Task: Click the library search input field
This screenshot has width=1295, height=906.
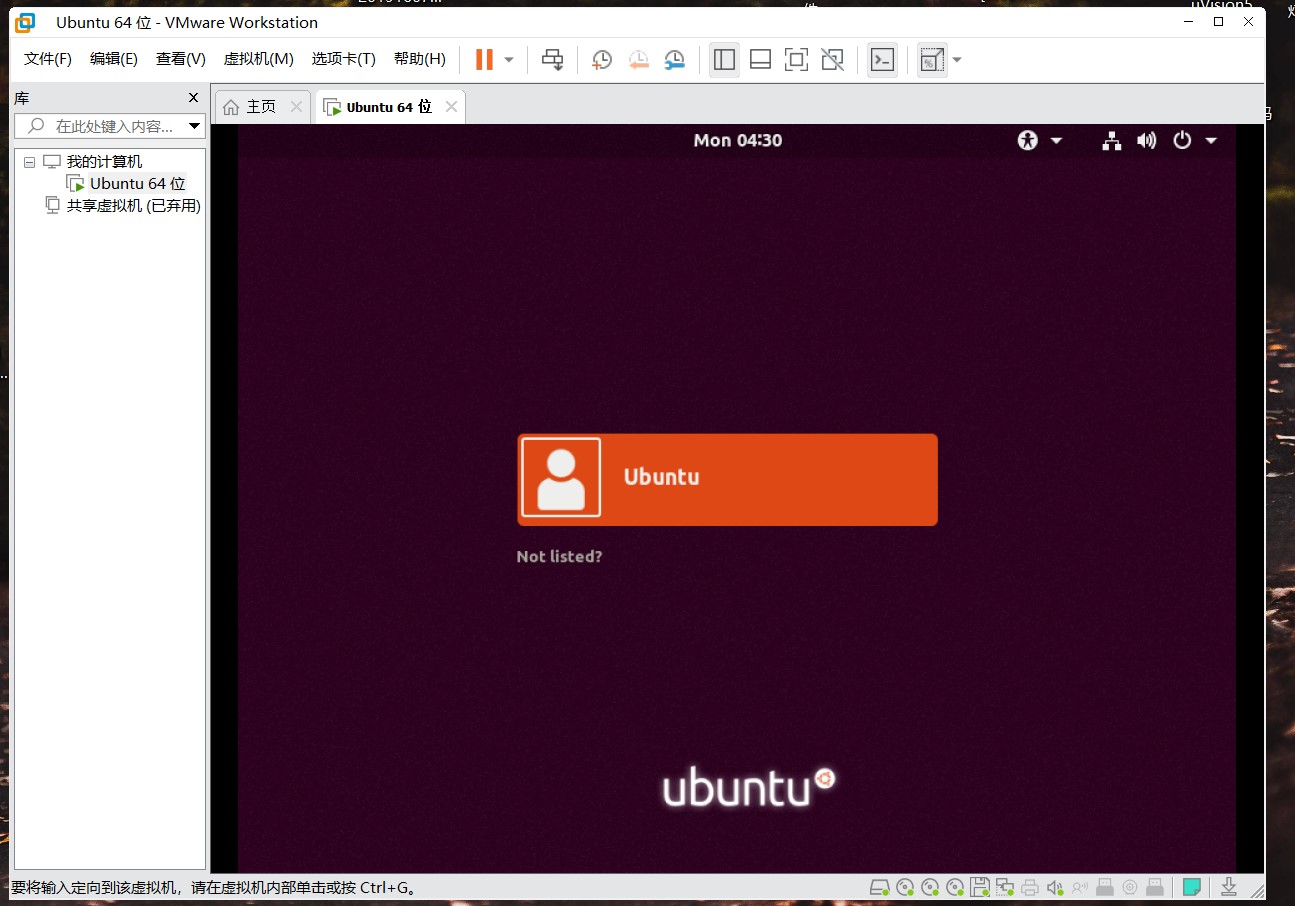Action: pos(112,126)
